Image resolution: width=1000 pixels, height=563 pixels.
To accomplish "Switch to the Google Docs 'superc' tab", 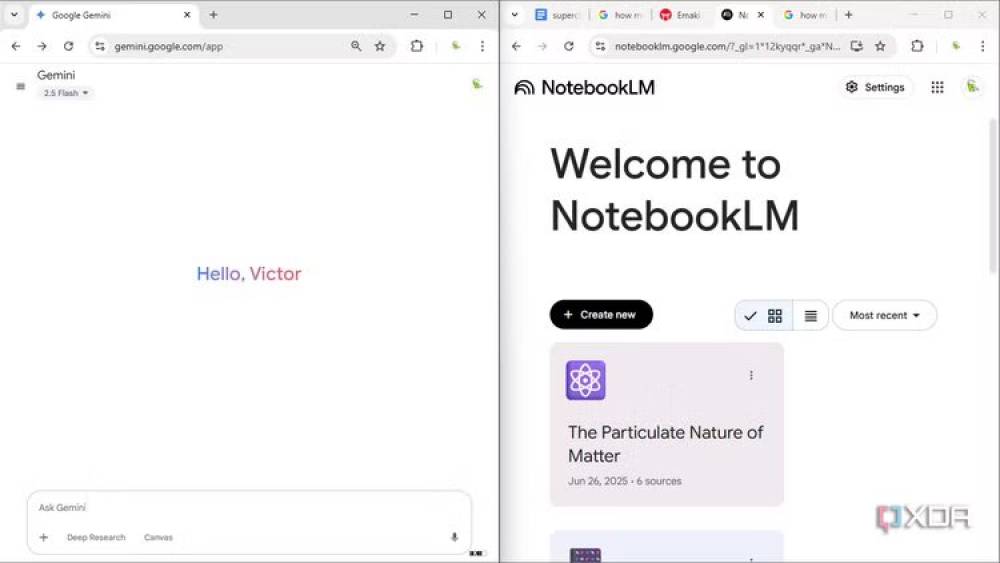I will click(x=557, y=15).
